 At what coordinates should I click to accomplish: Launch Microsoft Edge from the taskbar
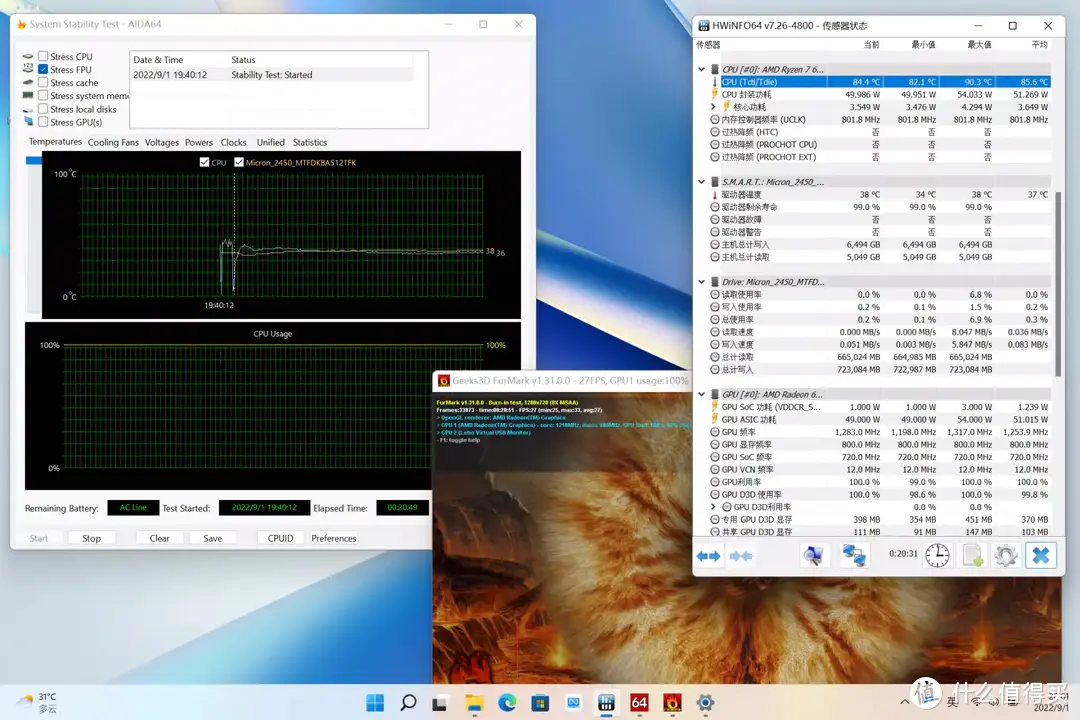point(507,703)
